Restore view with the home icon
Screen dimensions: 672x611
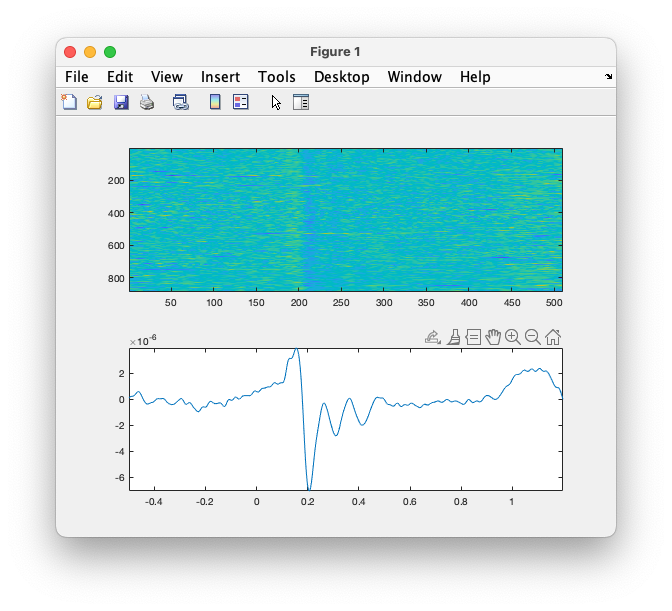552,337
